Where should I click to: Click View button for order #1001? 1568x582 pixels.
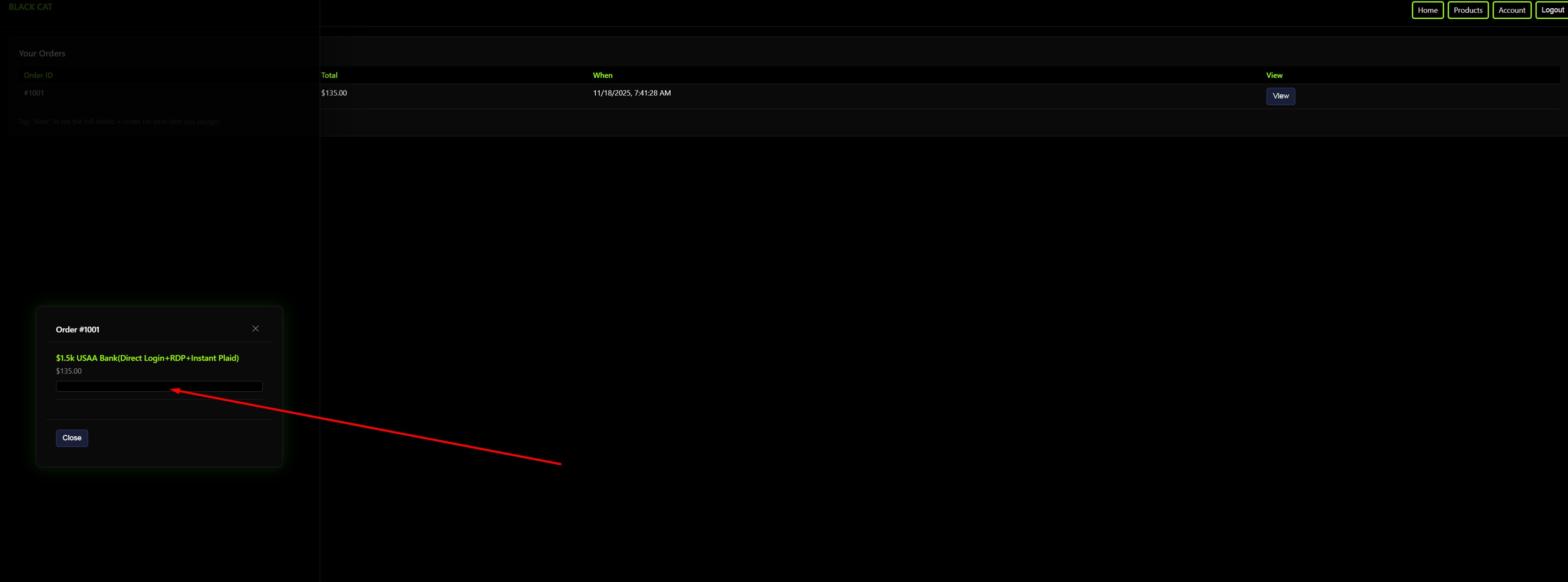[1280, 96]
